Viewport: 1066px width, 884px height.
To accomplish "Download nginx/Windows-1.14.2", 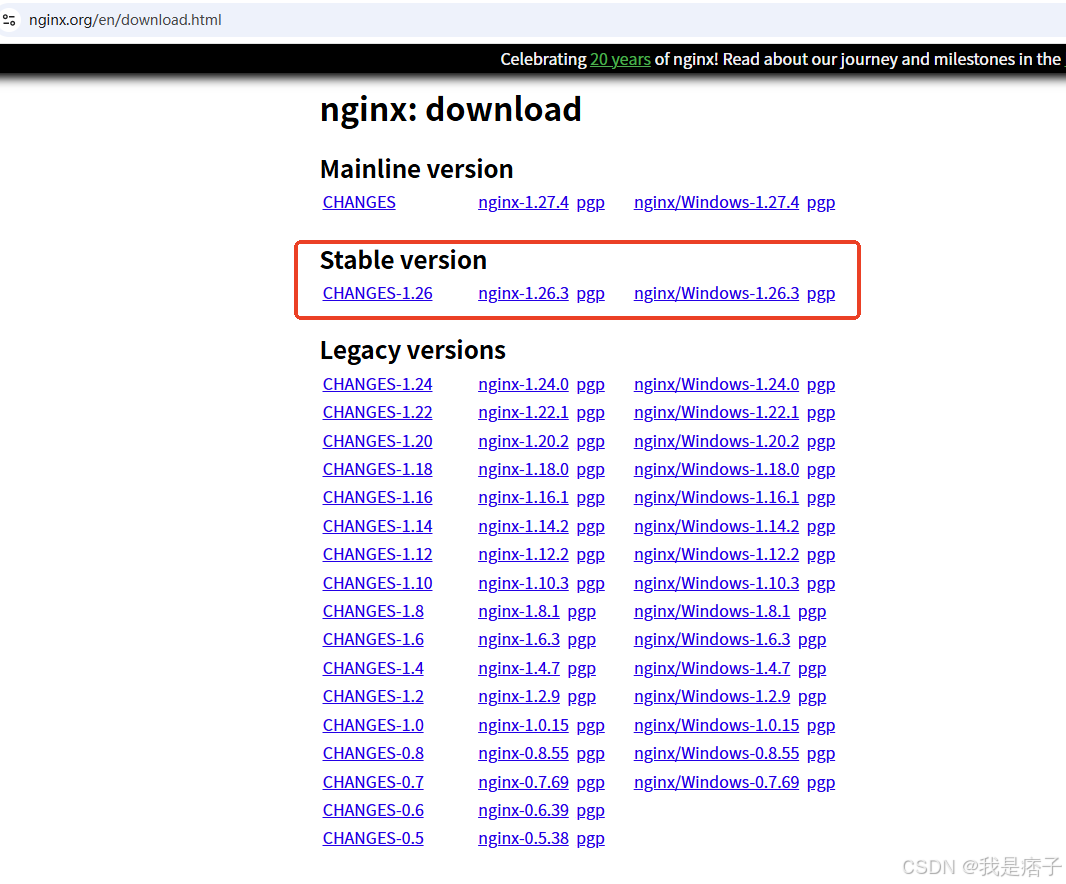I will click(716, 527).
